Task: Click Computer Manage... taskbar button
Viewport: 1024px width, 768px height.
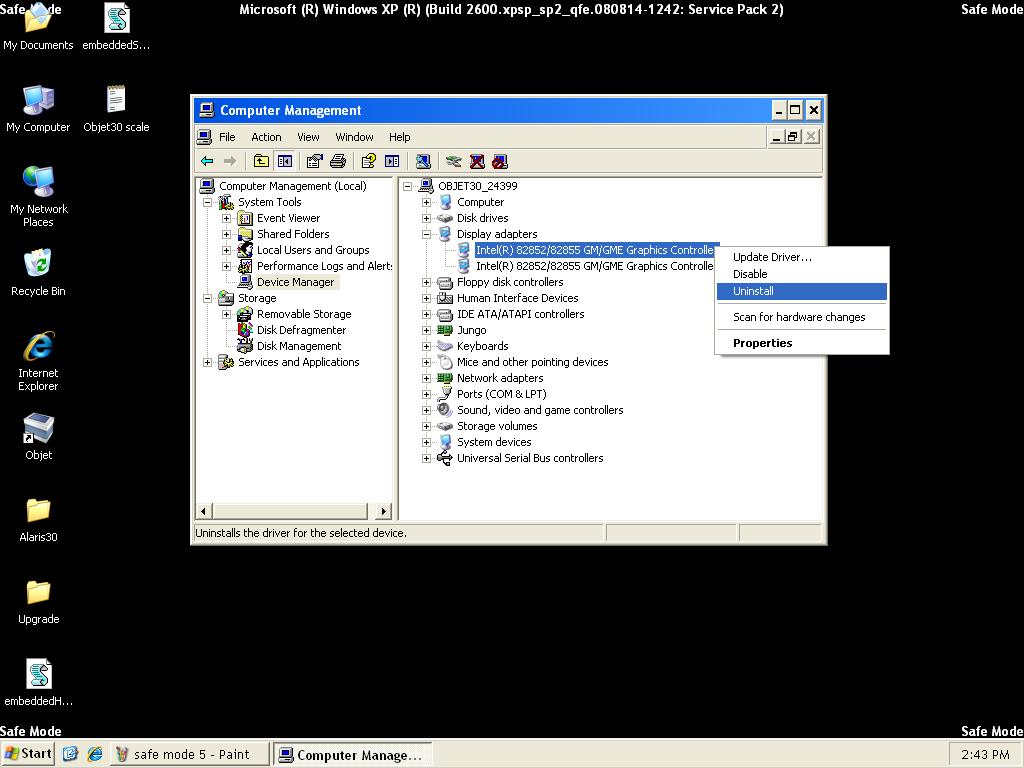Action: click(x=353, y=754)
